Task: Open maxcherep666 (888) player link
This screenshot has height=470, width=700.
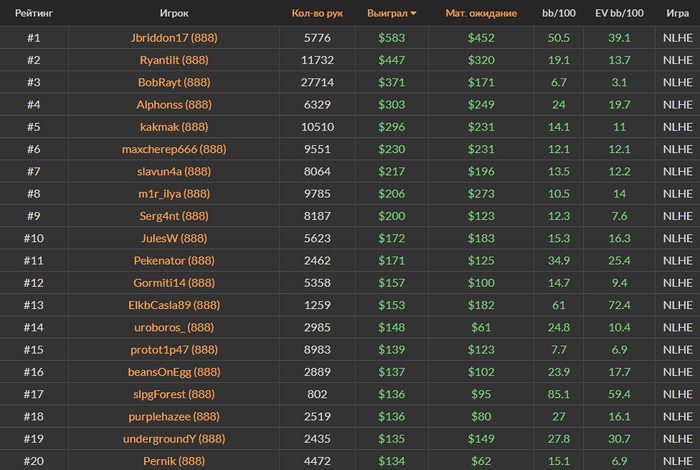Action: (x=174, y=149)
